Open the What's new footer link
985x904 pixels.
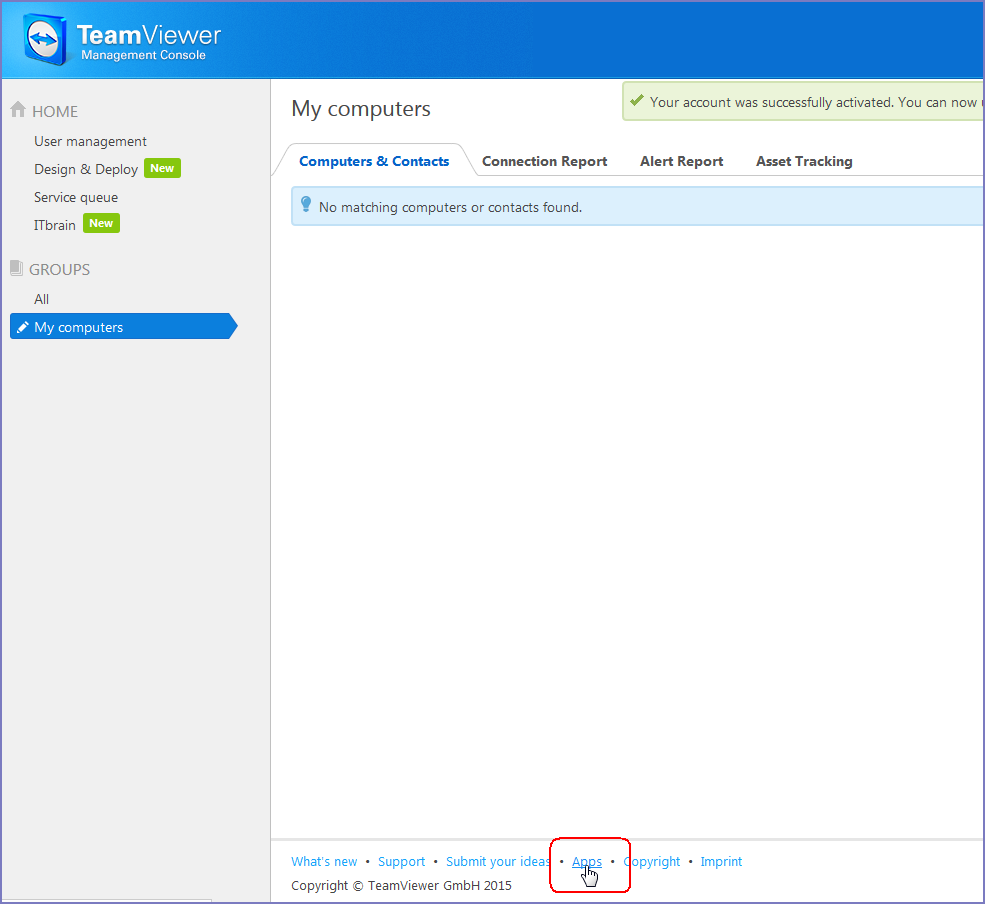pos(324,861)
